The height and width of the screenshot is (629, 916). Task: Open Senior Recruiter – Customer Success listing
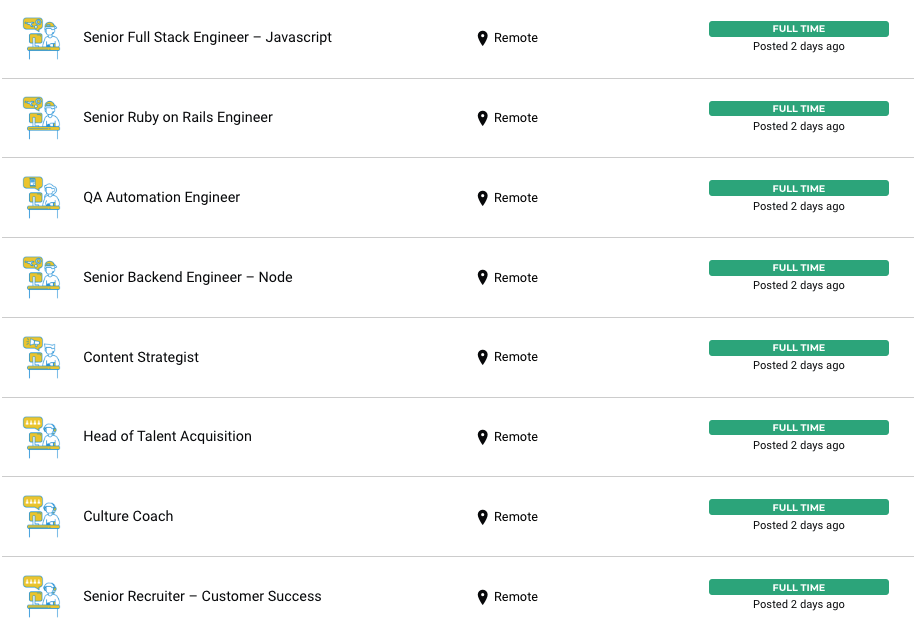(202, 596)
